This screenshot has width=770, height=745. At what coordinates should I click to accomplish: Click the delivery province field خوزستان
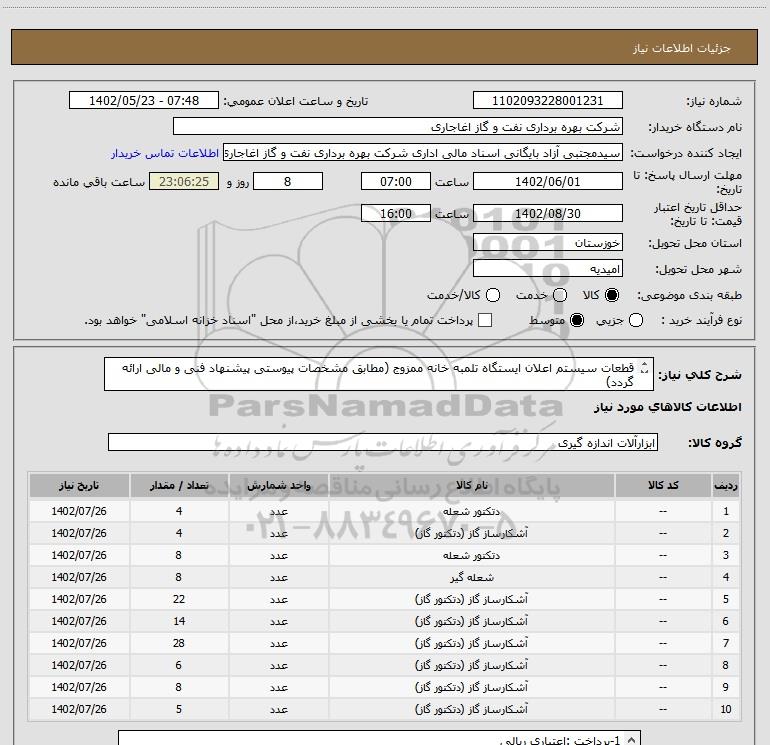tap(548, 242)
